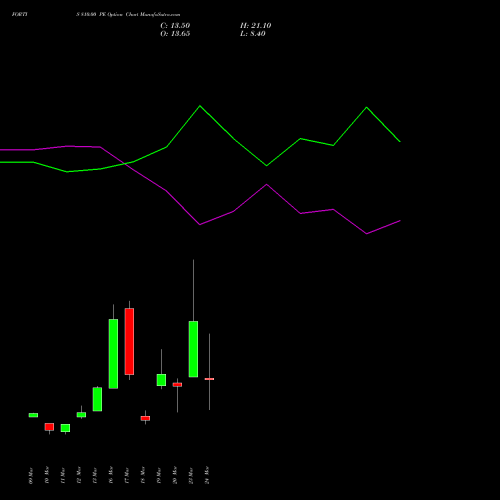Click the high value H: 21.10
The image size is (500, 500).
[256, 26]
